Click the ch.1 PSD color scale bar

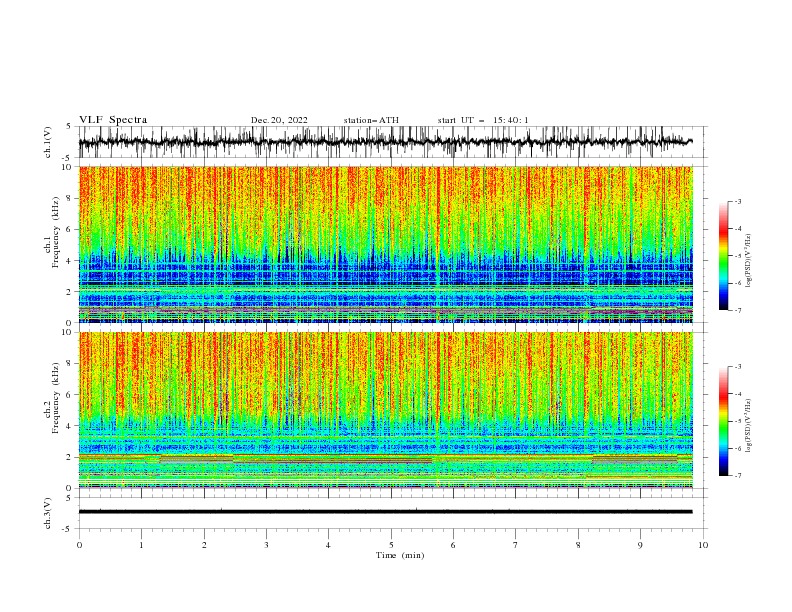coord(723,256)
